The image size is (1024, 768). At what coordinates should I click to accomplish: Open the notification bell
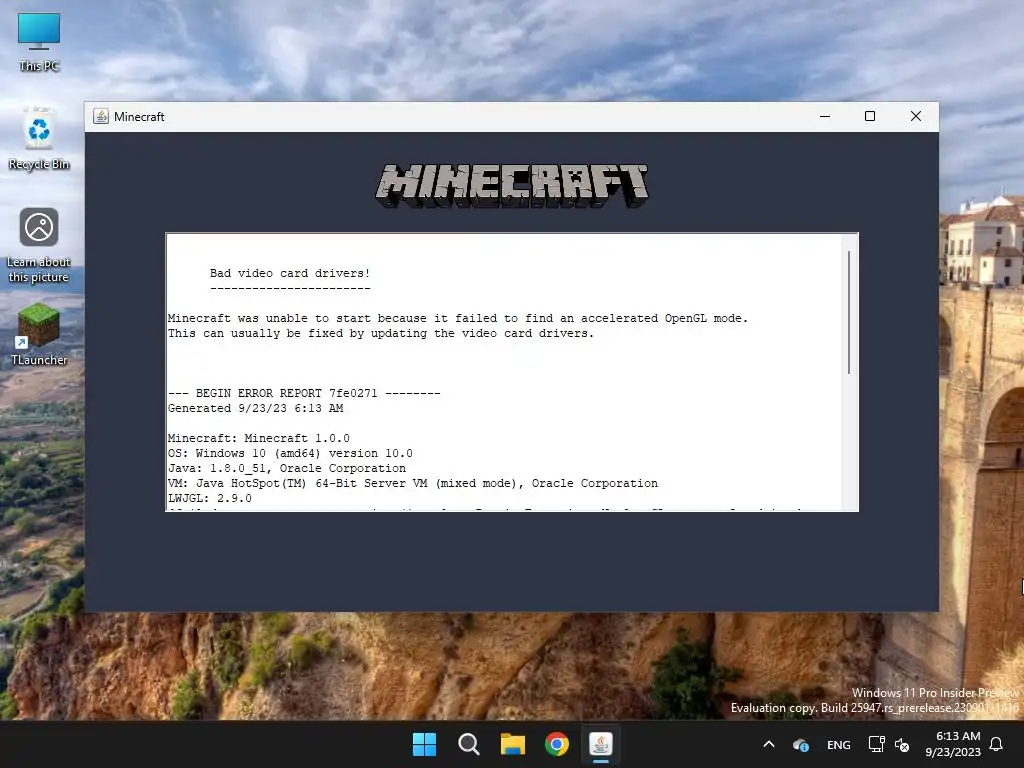coord(996,744)
